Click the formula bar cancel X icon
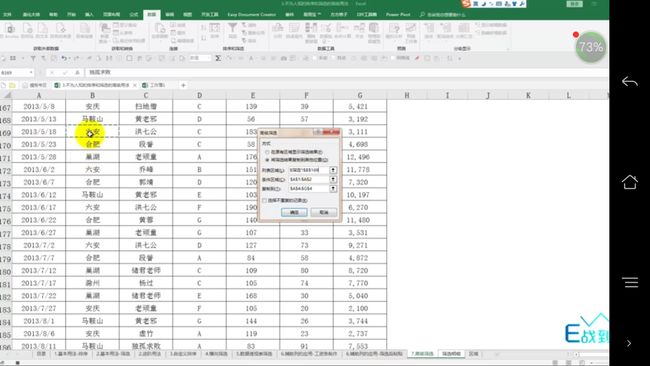Image resolution: width=650 pixels, height=366 pixels. [52, 73]
